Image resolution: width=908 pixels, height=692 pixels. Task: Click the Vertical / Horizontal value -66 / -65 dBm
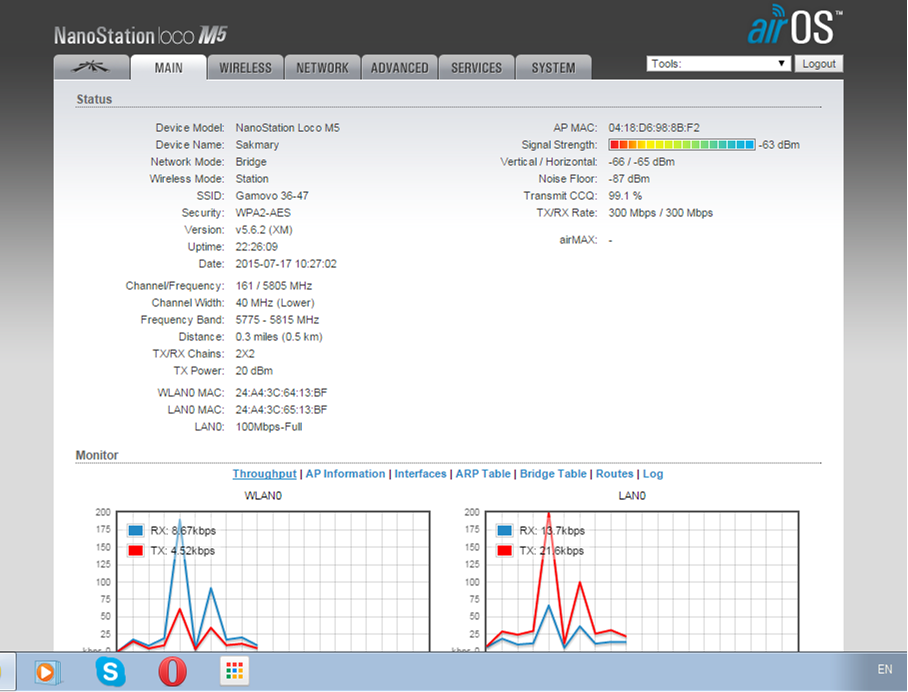pyautogui.click(x=642, y=162)
